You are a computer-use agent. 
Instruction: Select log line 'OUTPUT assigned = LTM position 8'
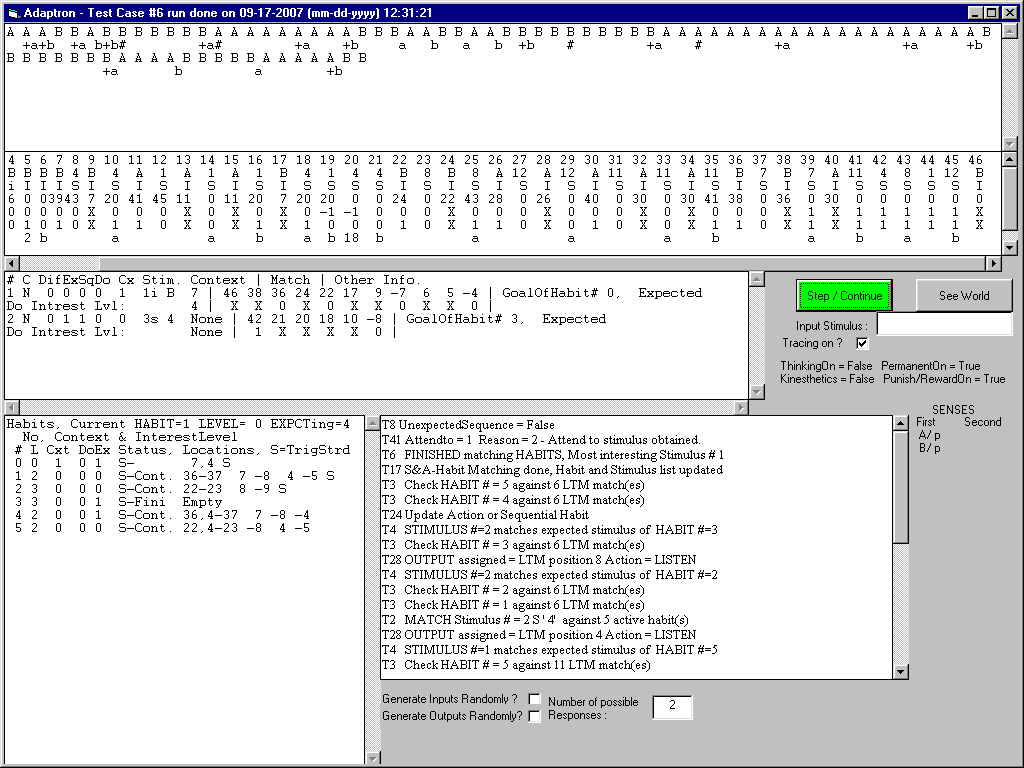(539, 560)
